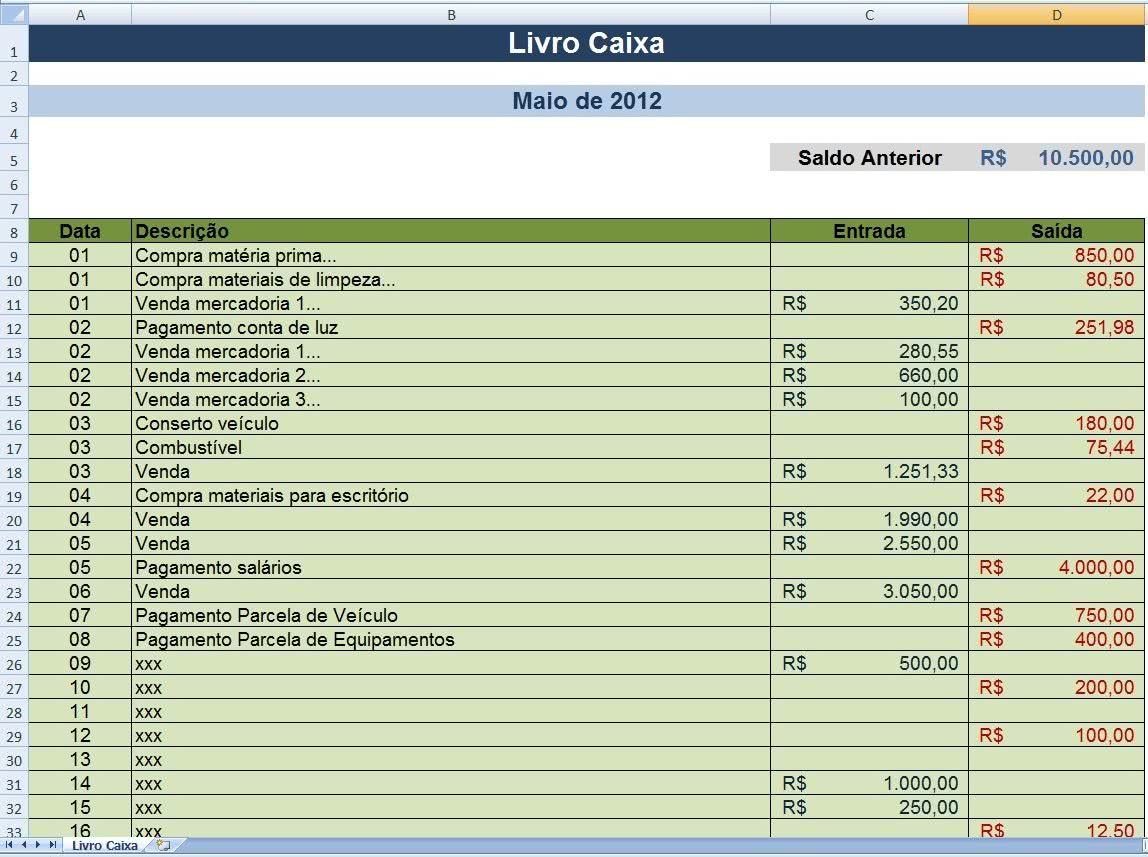
Task: Click the previous sheet navigation arrow
Action: (x=23, y=845)
